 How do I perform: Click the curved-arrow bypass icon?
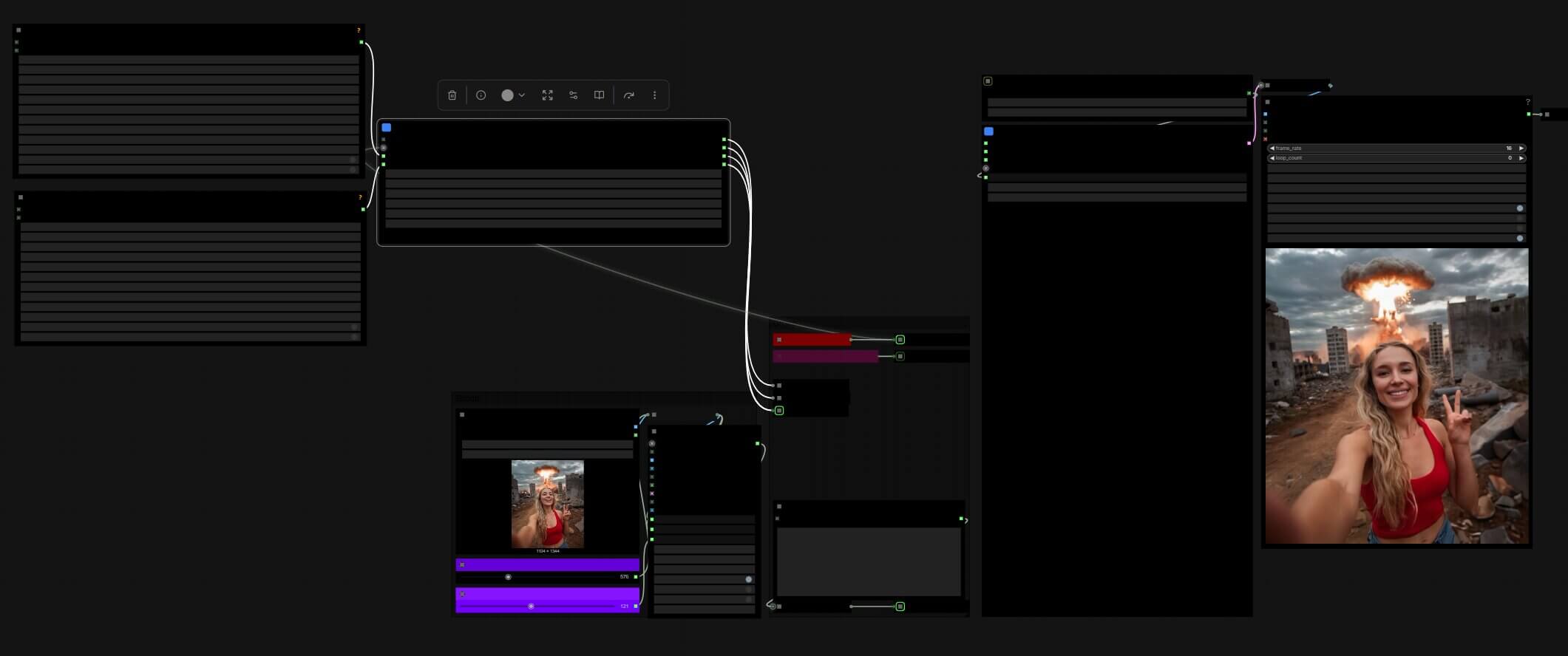click(628, 95)
